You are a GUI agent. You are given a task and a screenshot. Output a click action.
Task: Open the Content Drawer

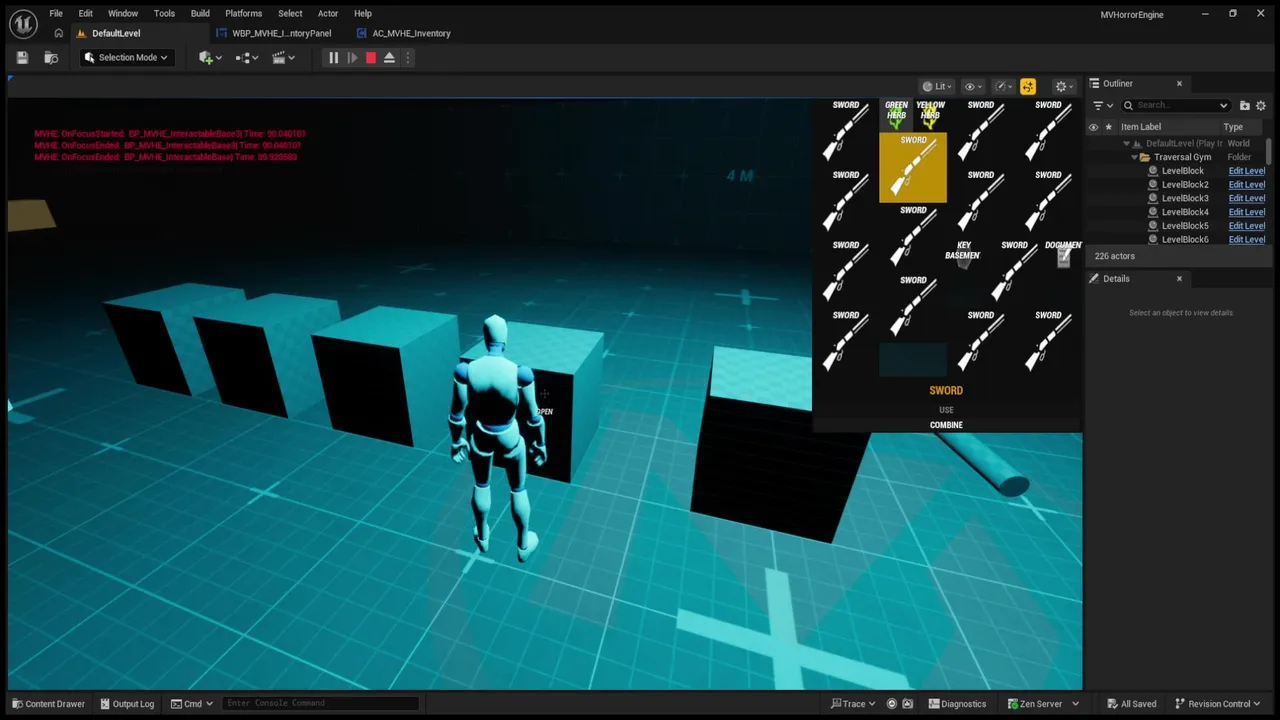(x=48, y=704)
